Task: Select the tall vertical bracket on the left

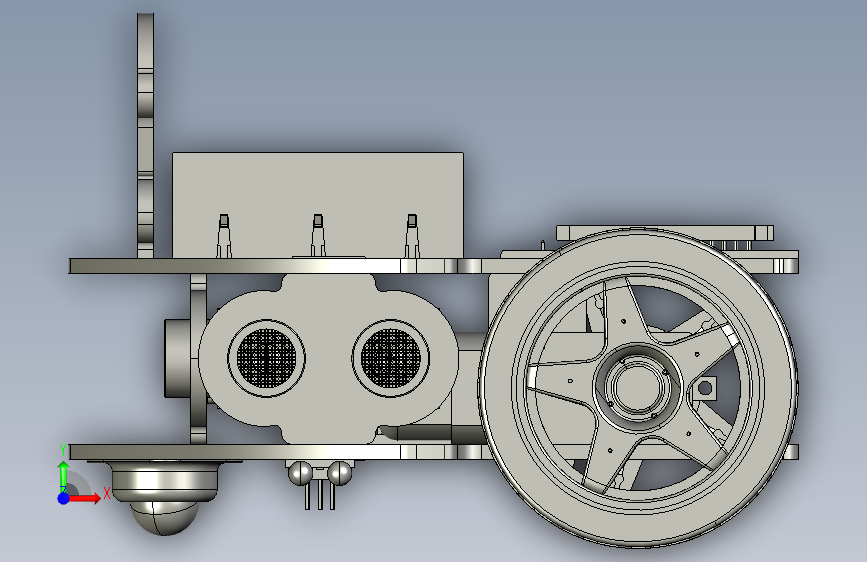Action: tap(145, 136)
